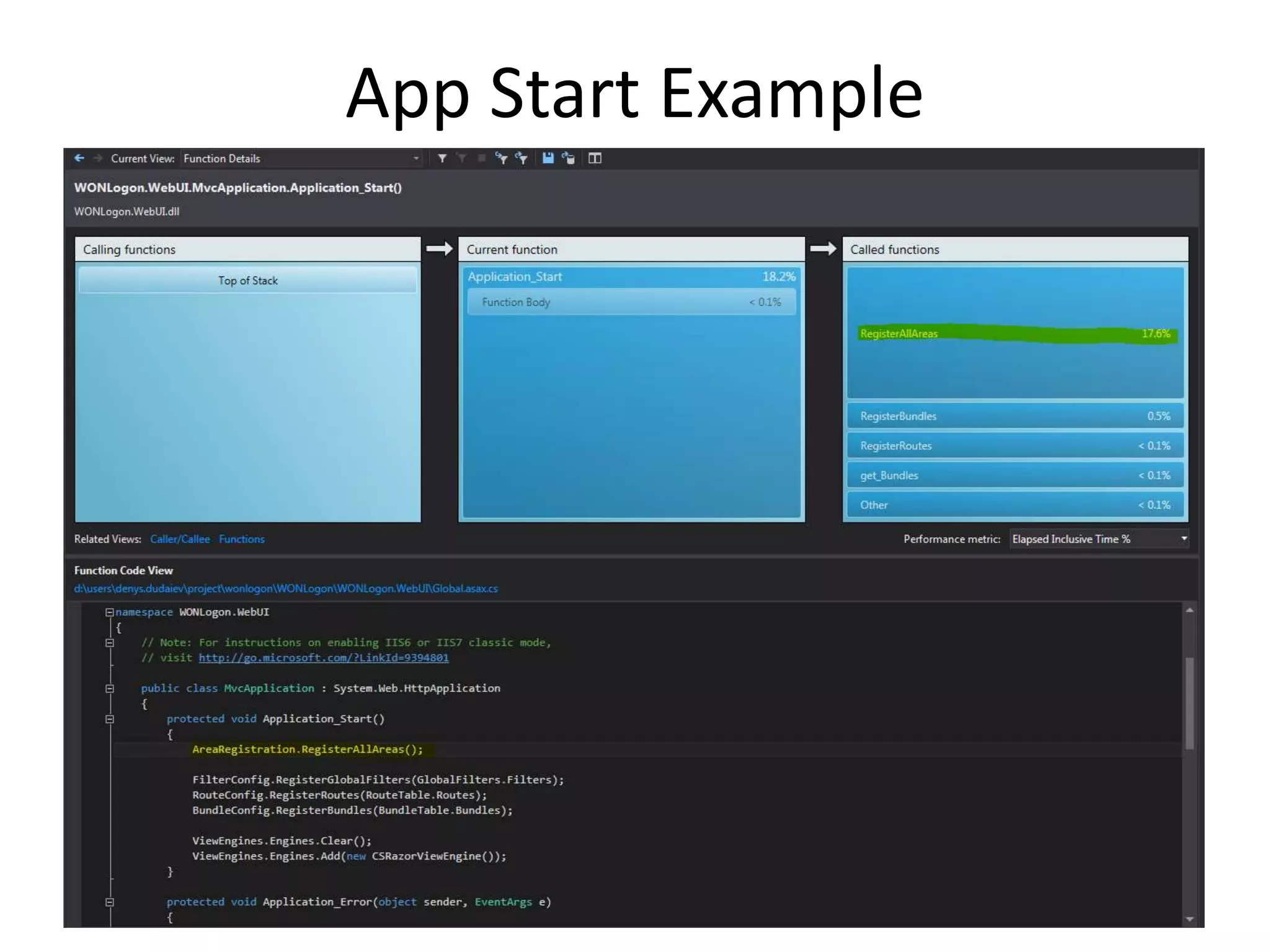
Task: Click the code view scrollbar up arrow
Action: coord(1189,610)
